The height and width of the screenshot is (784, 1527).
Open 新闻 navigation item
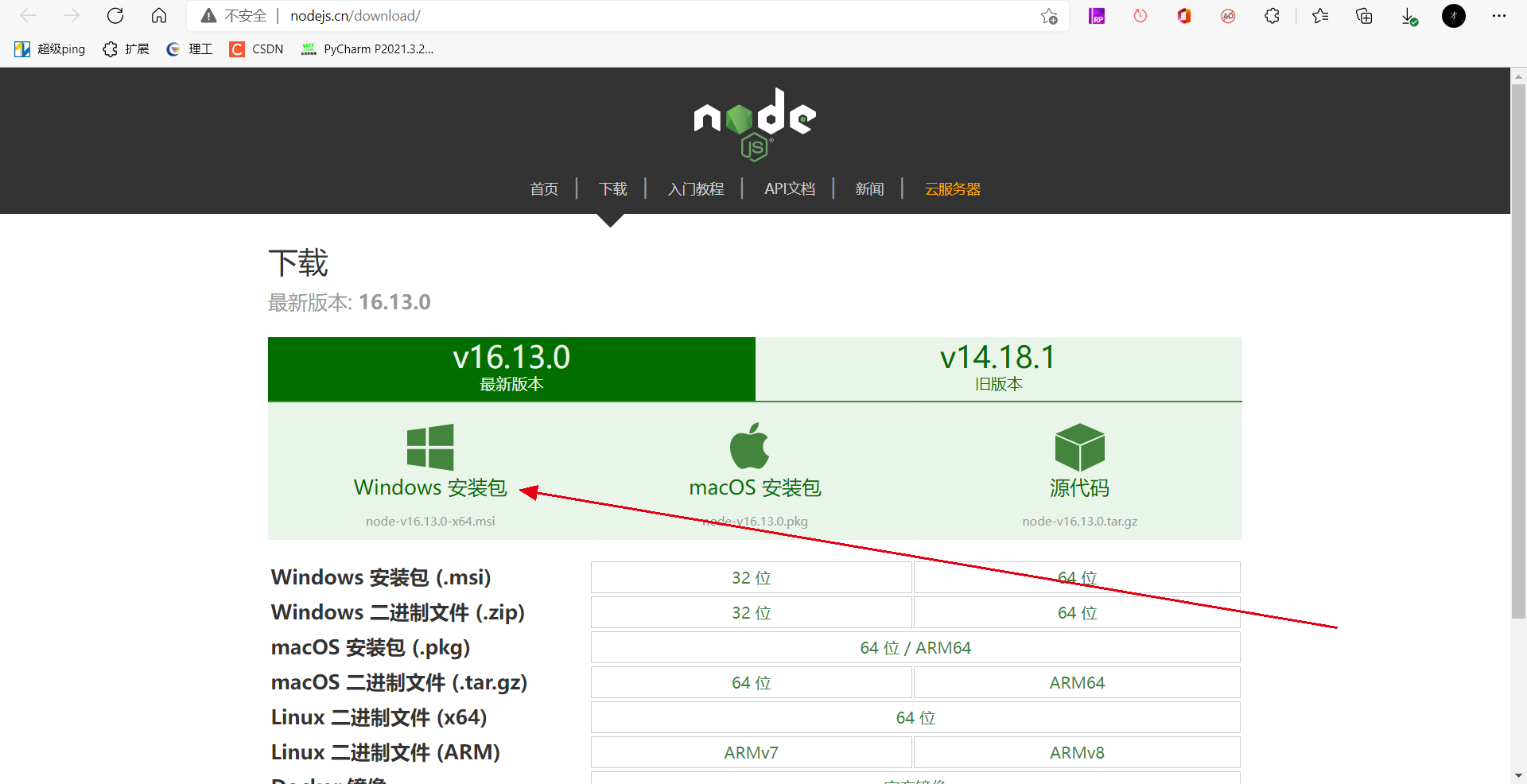click(x=869, y=189)
